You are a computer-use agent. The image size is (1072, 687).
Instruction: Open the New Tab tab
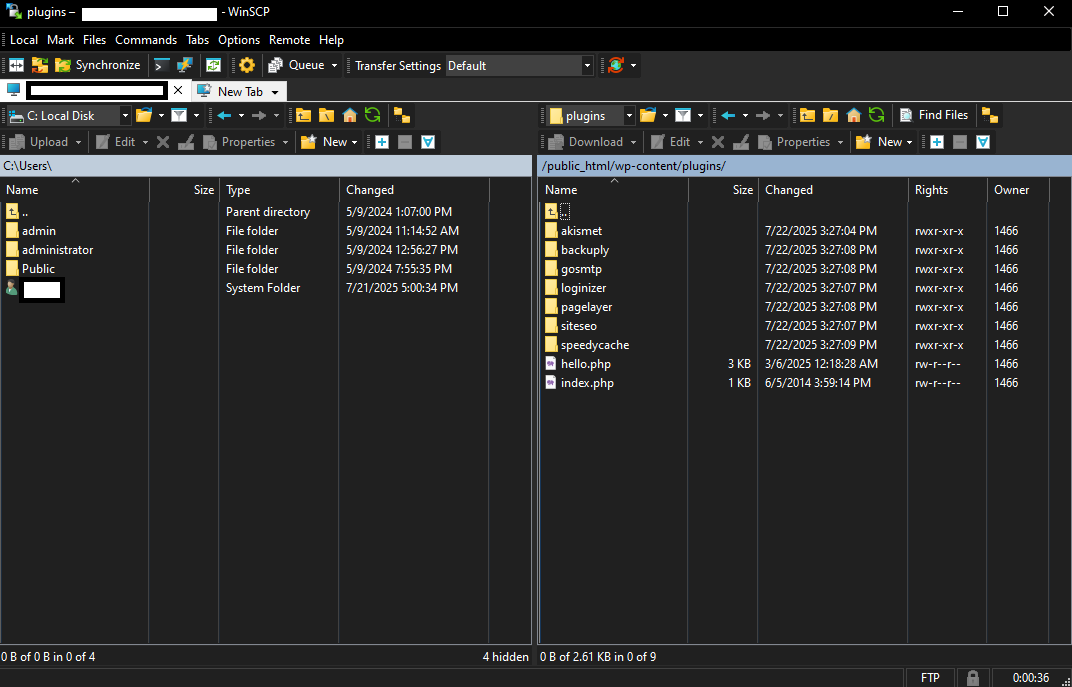[x=232, y=91]
